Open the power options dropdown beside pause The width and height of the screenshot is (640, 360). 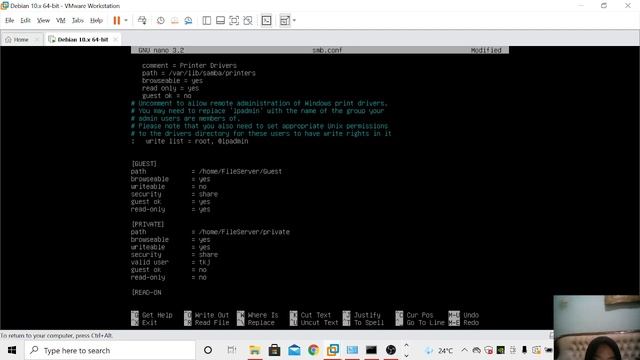tap(126, 20)
